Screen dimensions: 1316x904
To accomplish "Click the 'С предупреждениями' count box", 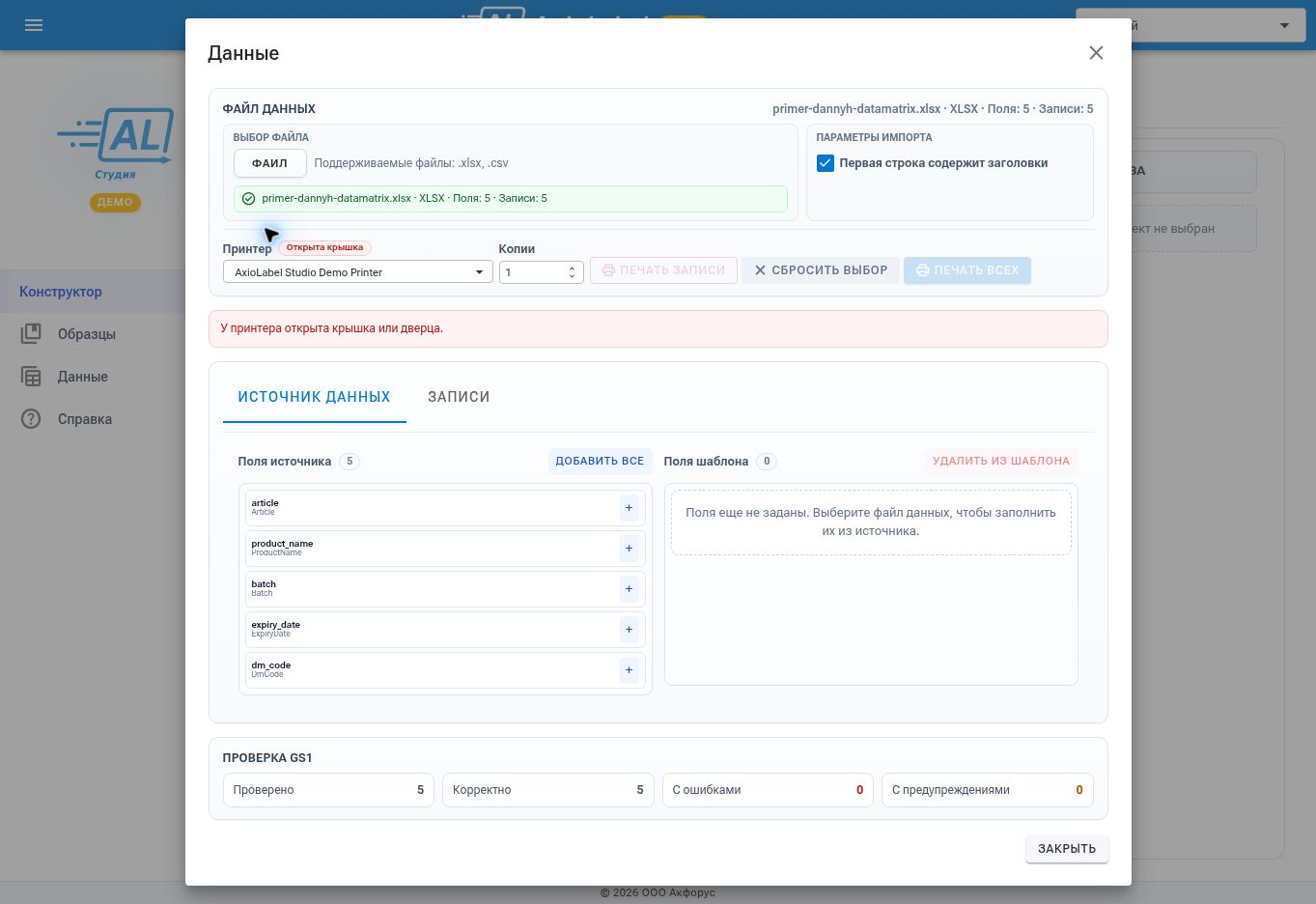I will click(x=987, y=790).
